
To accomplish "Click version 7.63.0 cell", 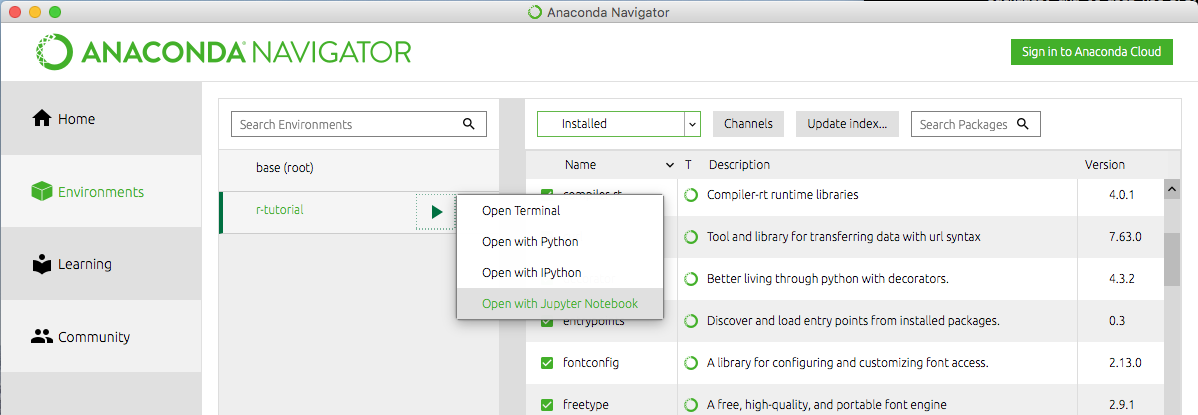I will click(1125, 237).
